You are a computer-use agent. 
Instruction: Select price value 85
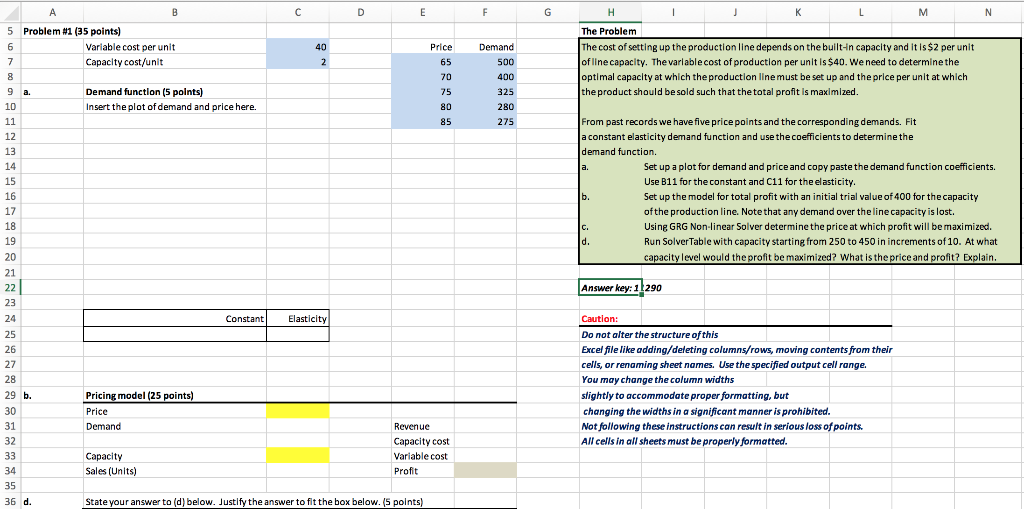pyautogui.click(x=423, y=122)
